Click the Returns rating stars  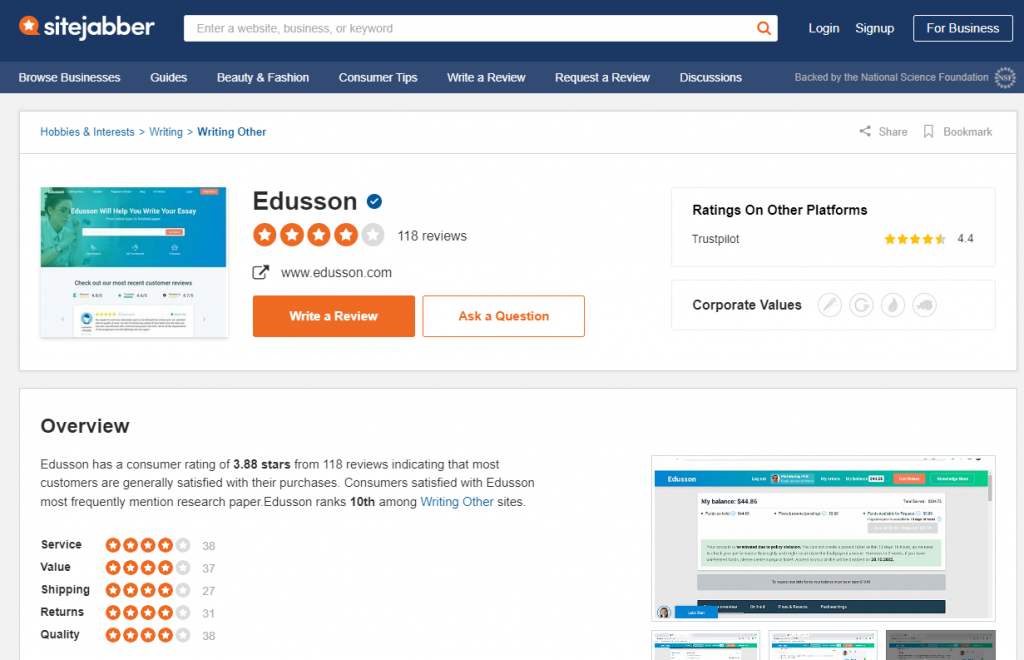tap(148, 612)
